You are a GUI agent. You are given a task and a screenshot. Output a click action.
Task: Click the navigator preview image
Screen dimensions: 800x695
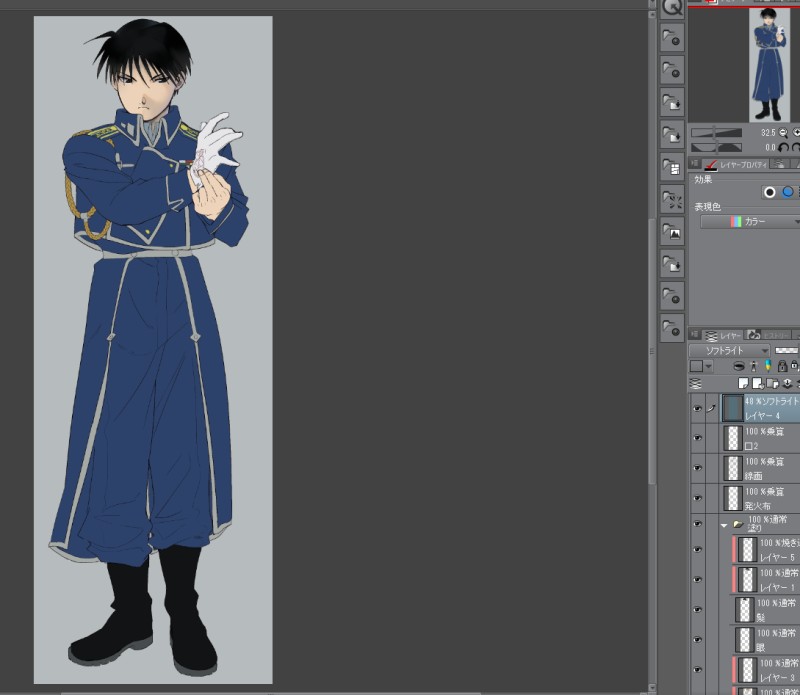pos(769,65)
